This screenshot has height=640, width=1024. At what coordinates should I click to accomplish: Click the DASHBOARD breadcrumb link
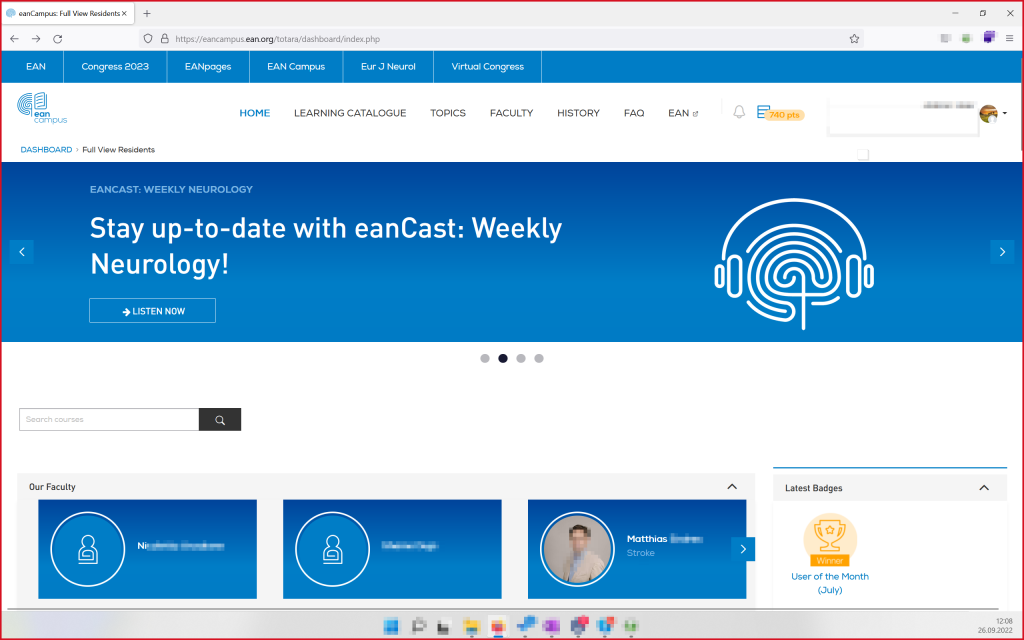tap(46, 150)
